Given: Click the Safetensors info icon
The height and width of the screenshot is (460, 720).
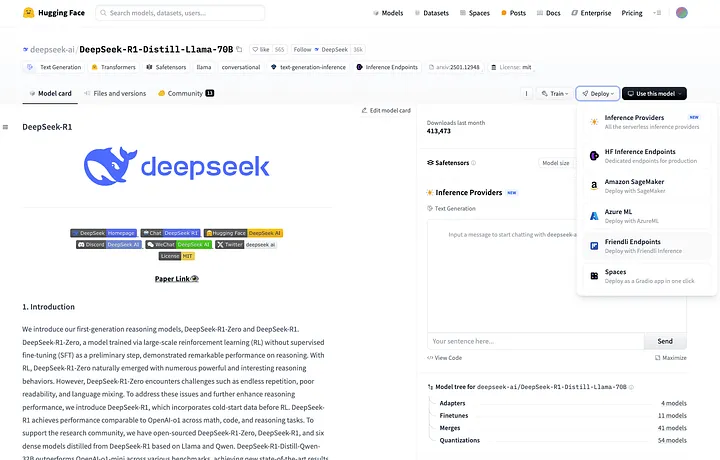Looking at the screenshot, I should point(473,163).
